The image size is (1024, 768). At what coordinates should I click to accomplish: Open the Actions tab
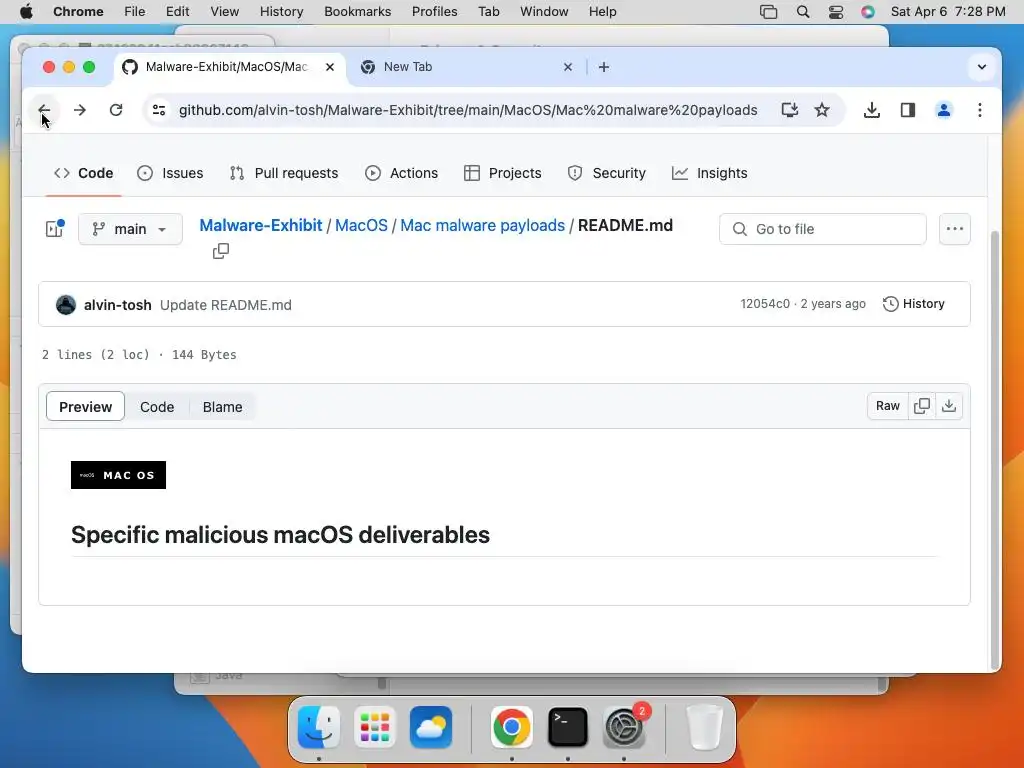(402, 173)
